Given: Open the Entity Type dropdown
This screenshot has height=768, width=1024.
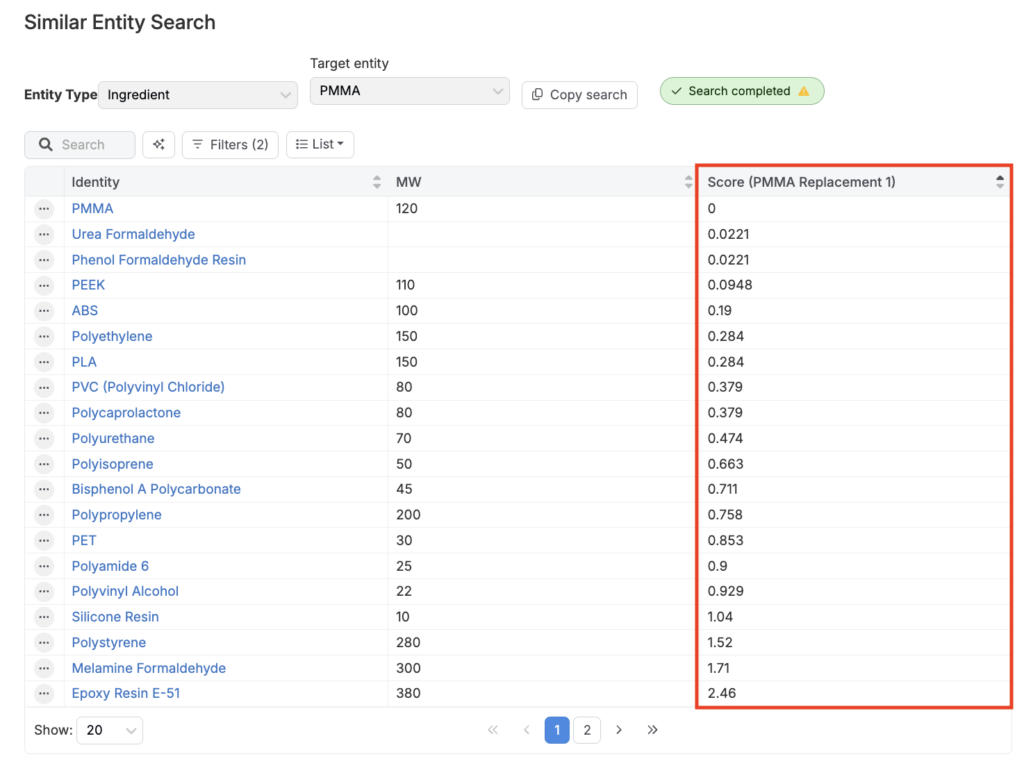Looking at the screenshot, I should pos(198,95).
